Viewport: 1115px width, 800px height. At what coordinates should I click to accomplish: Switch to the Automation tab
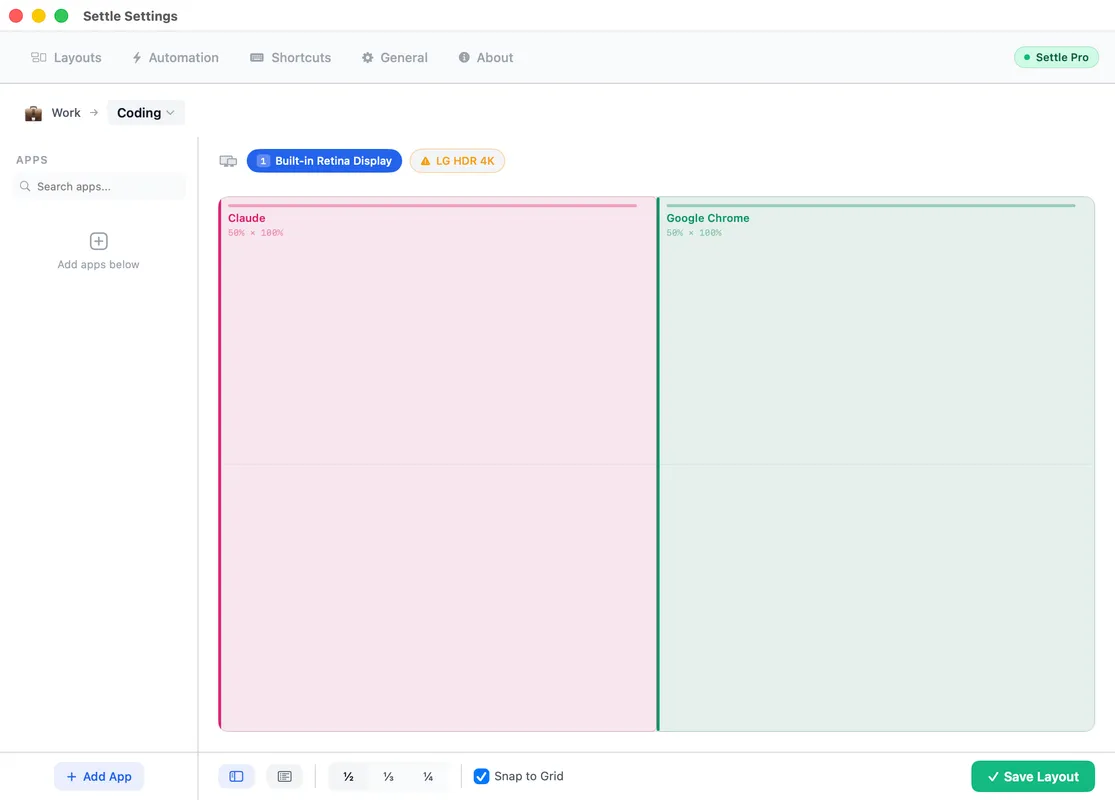175,58
